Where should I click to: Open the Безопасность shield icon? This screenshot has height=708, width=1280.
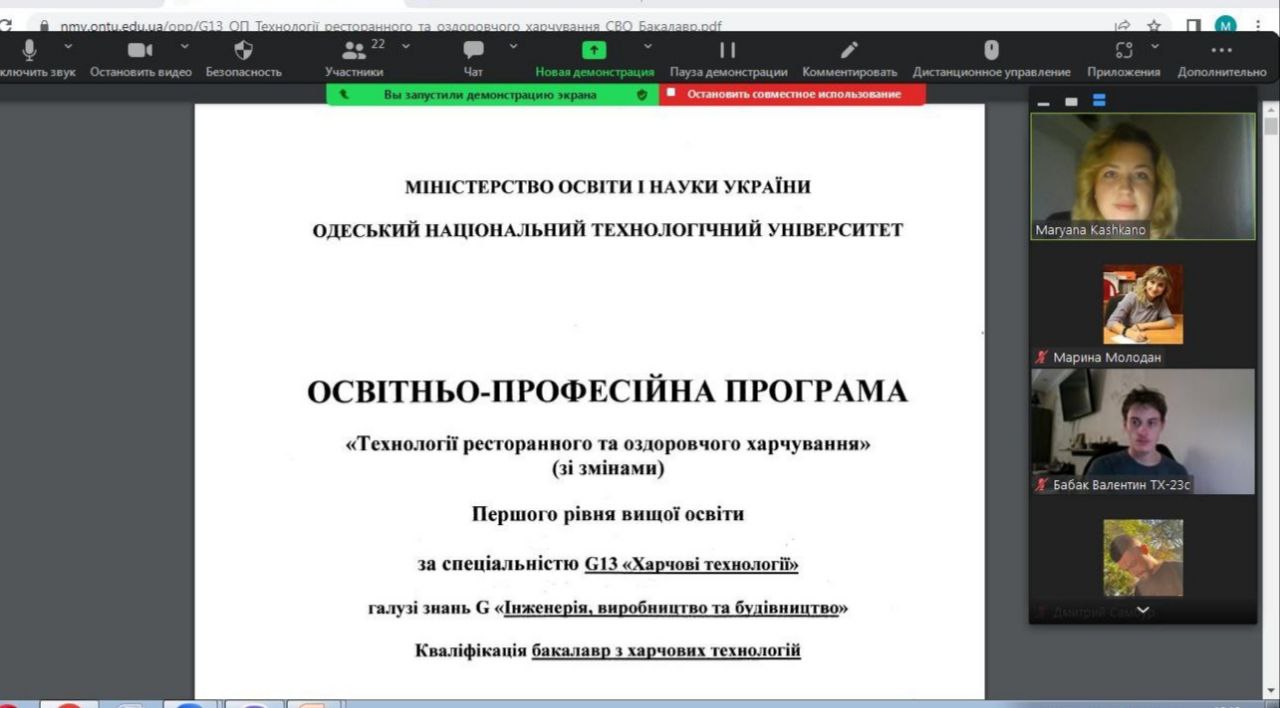(x=243, y=51)
